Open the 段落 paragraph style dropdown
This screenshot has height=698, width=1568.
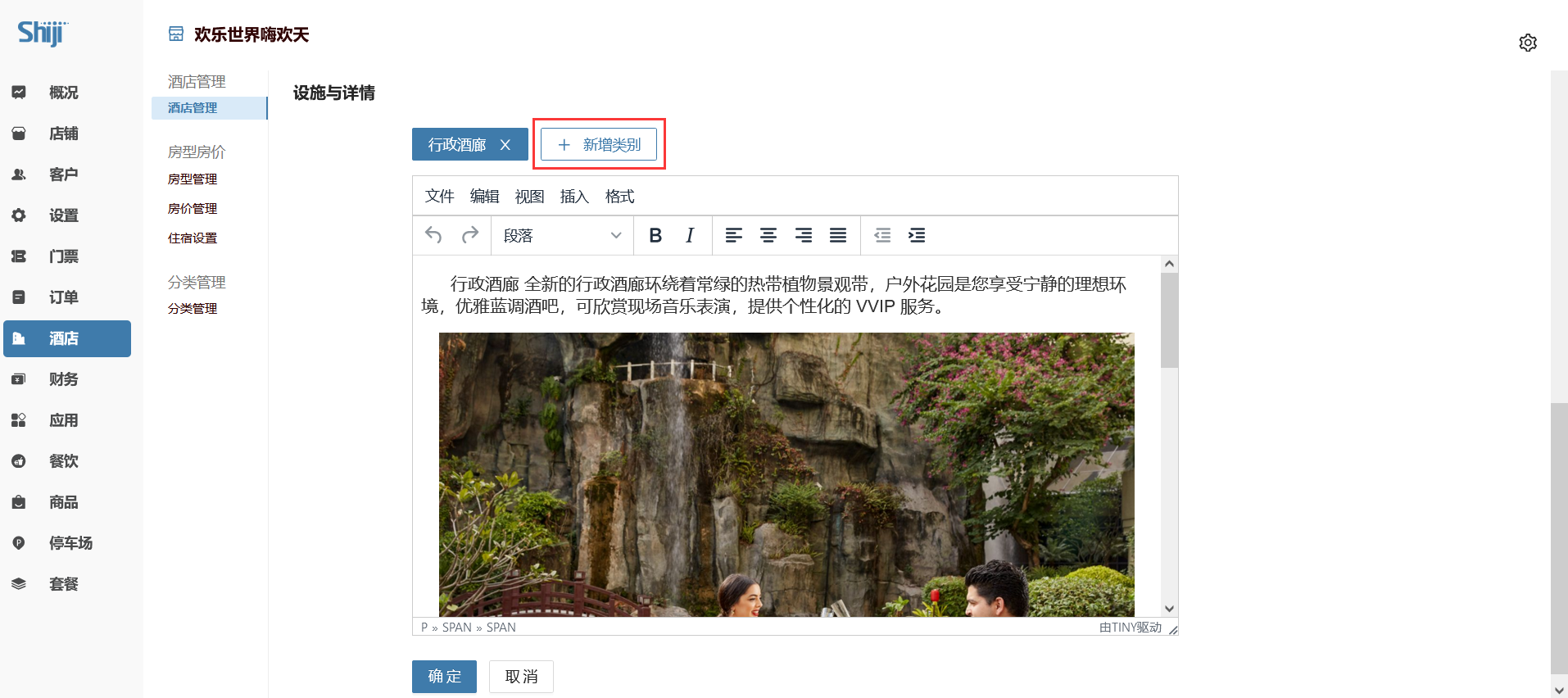[x=562, y=236]
